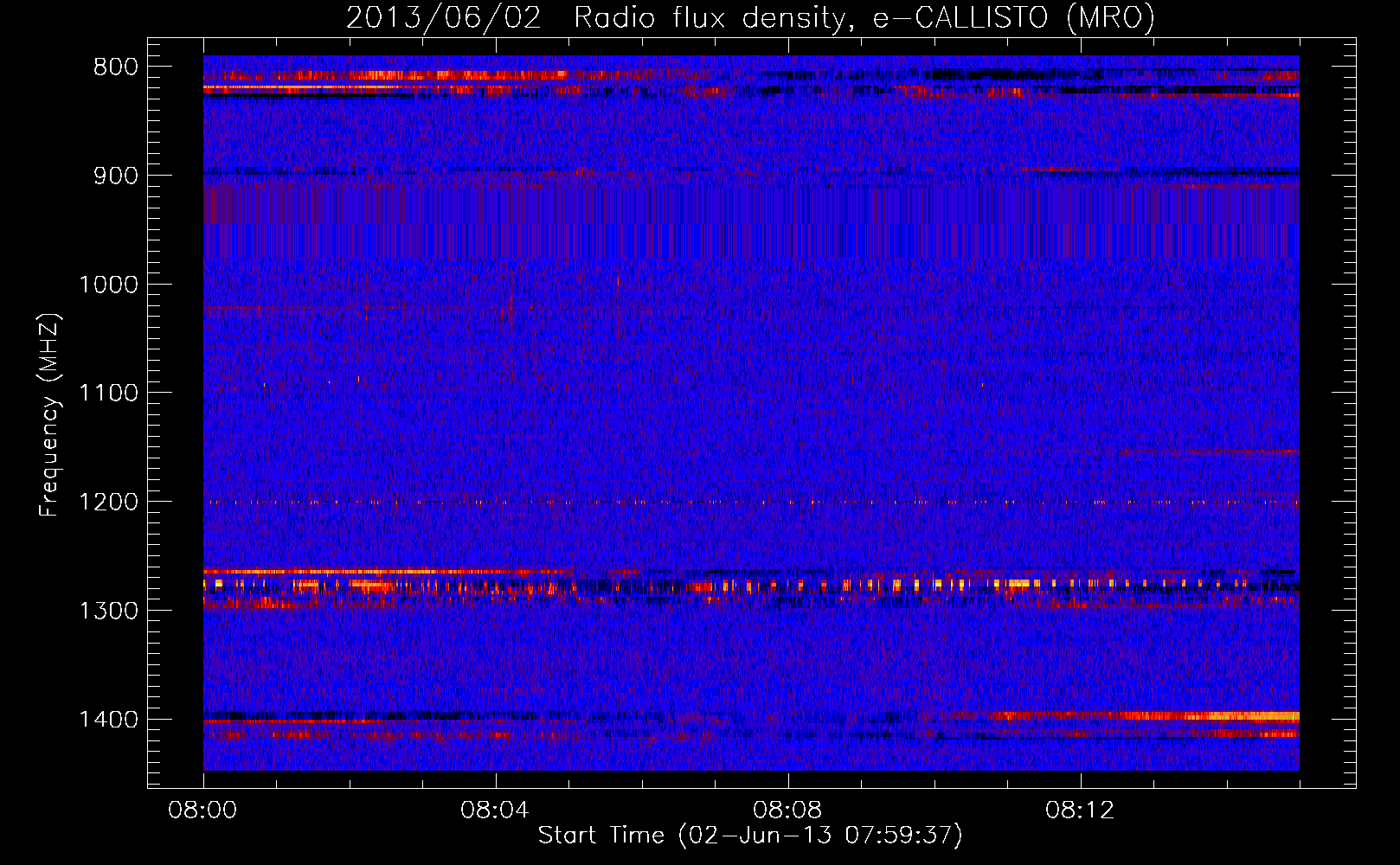Click the 1300 frequency tick label
Viewport: 1400px width, 865px height.
[108, 612]
